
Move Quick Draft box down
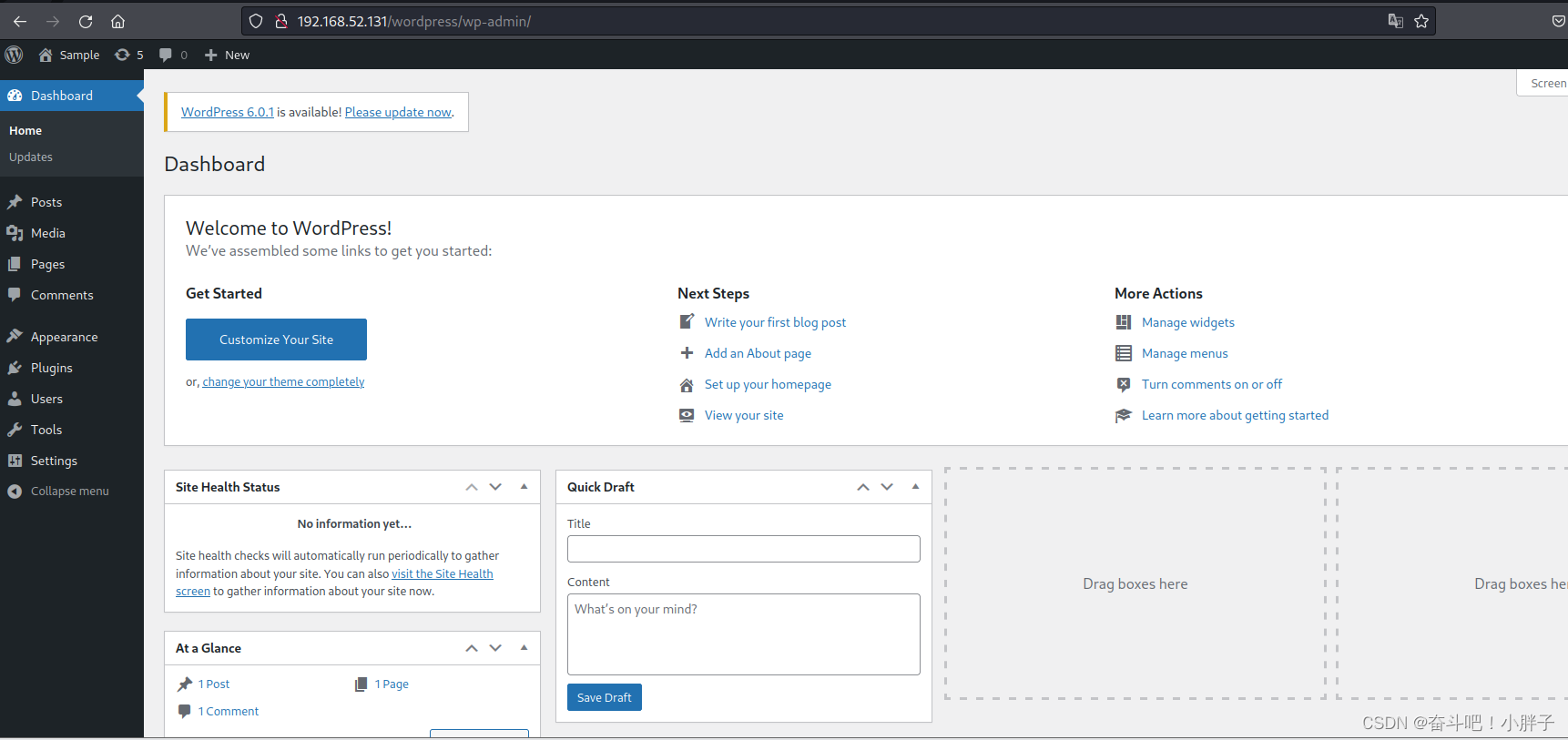[x=887, y=487]
